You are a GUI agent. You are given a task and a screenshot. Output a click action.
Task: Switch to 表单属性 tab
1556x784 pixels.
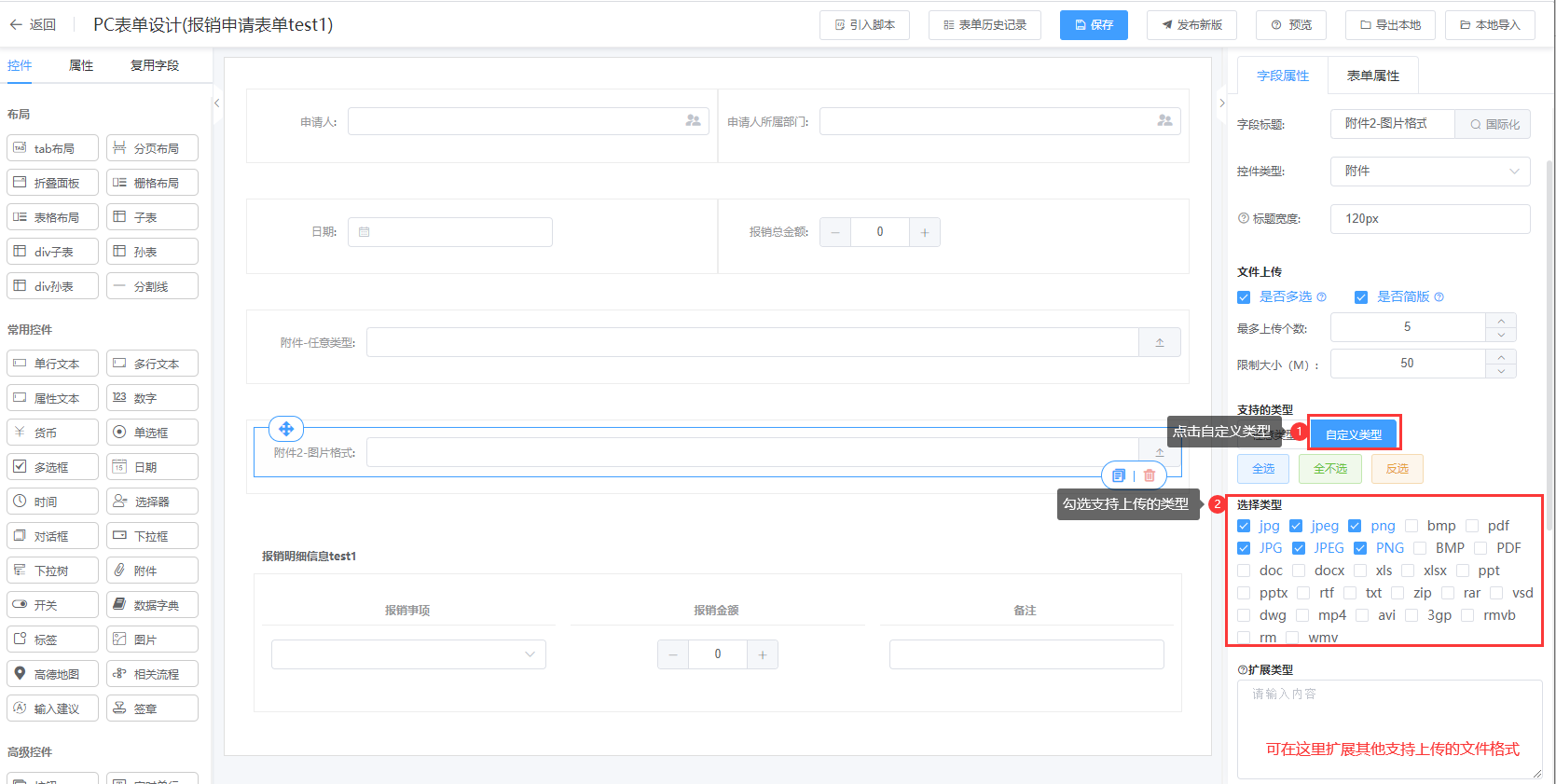pos(1372,76)
